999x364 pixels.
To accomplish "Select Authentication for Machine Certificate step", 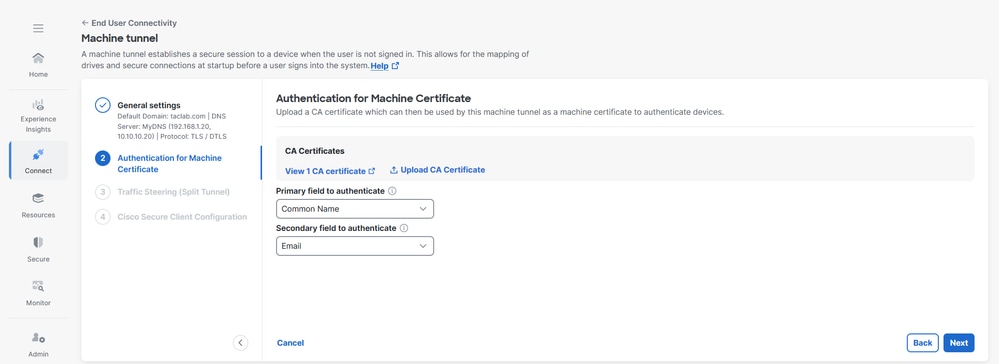I will coord(169,163).
